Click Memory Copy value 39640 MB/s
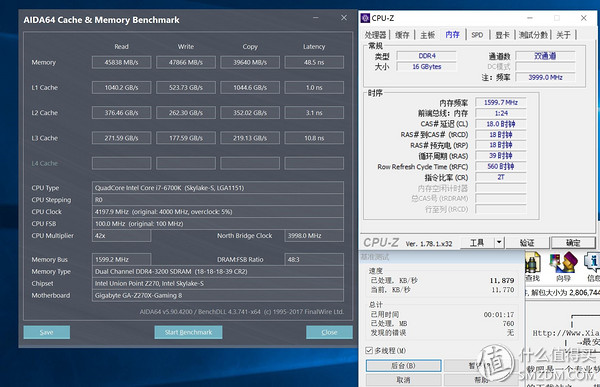The image size is (600, 387). [250, 62]
